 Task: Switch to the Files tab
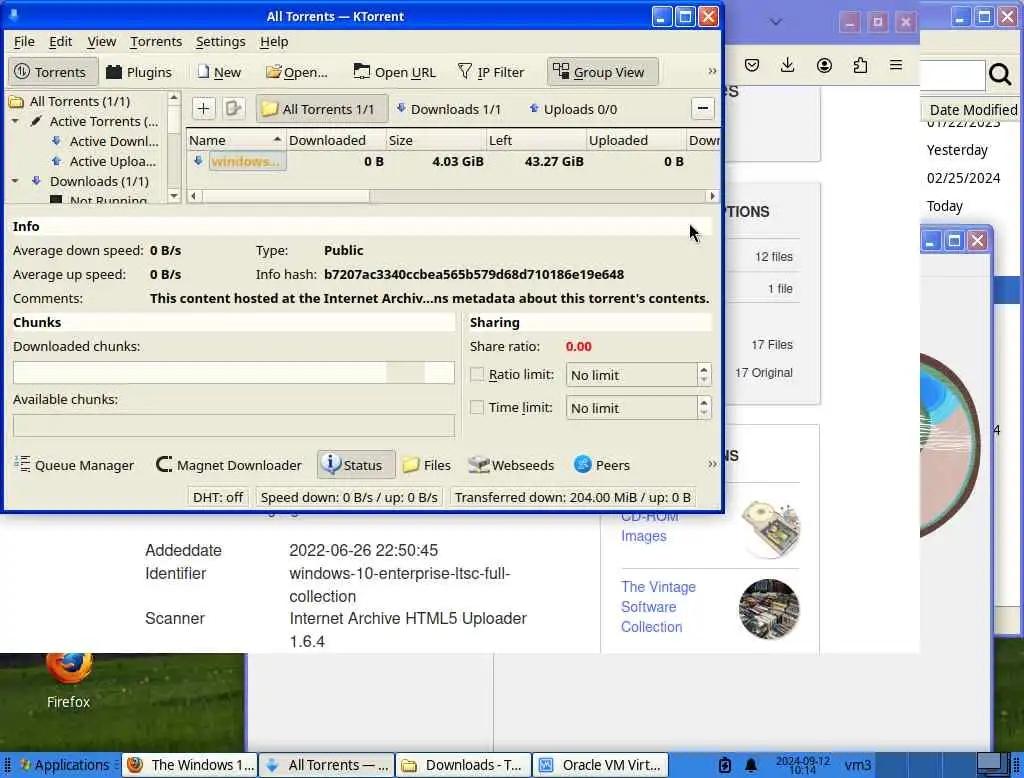[426, 464]
